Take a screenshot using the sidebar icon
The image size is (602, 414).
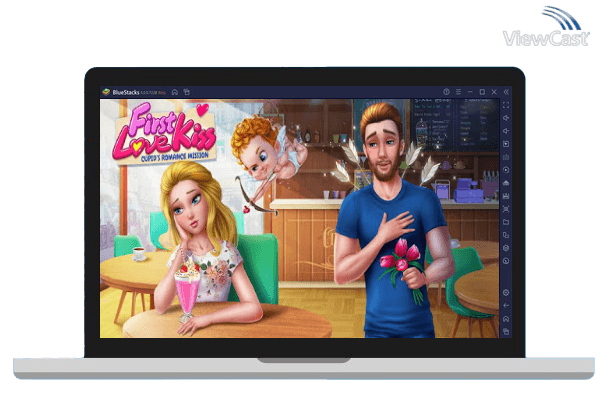(506, 209)
